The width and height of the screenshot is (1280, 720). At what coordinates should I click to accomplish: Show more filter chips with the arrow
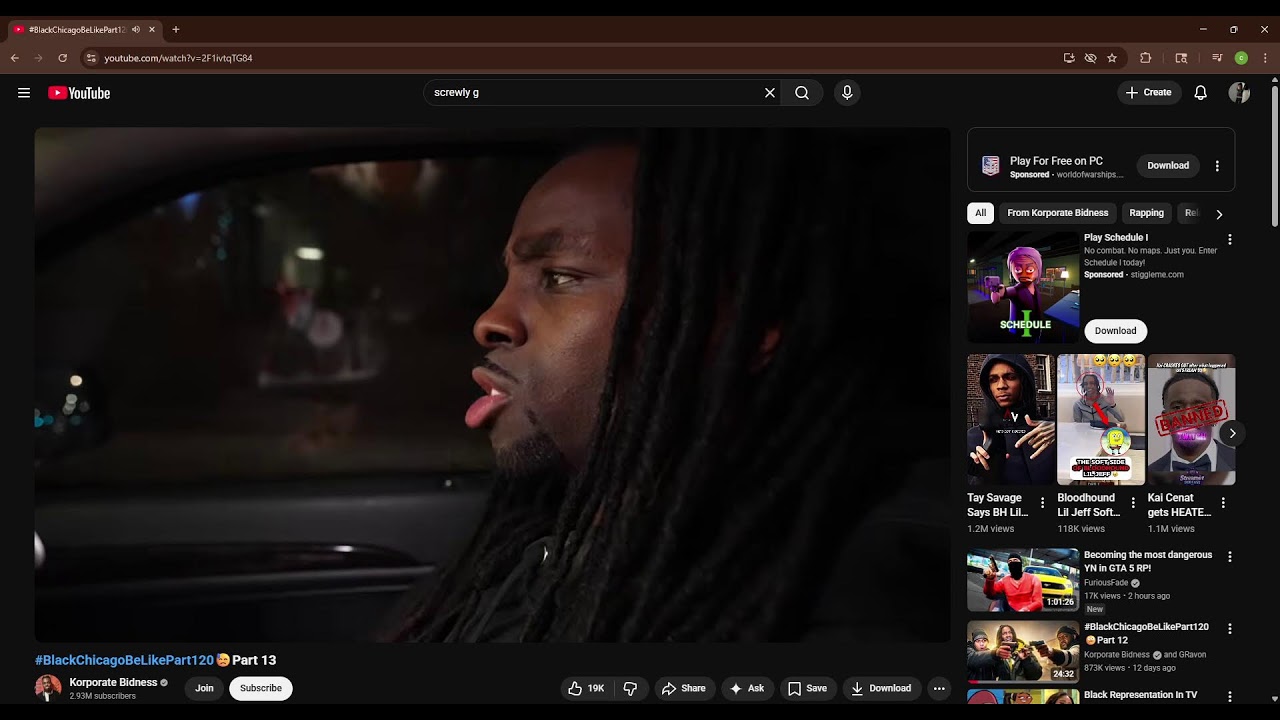coord(1219,214)
